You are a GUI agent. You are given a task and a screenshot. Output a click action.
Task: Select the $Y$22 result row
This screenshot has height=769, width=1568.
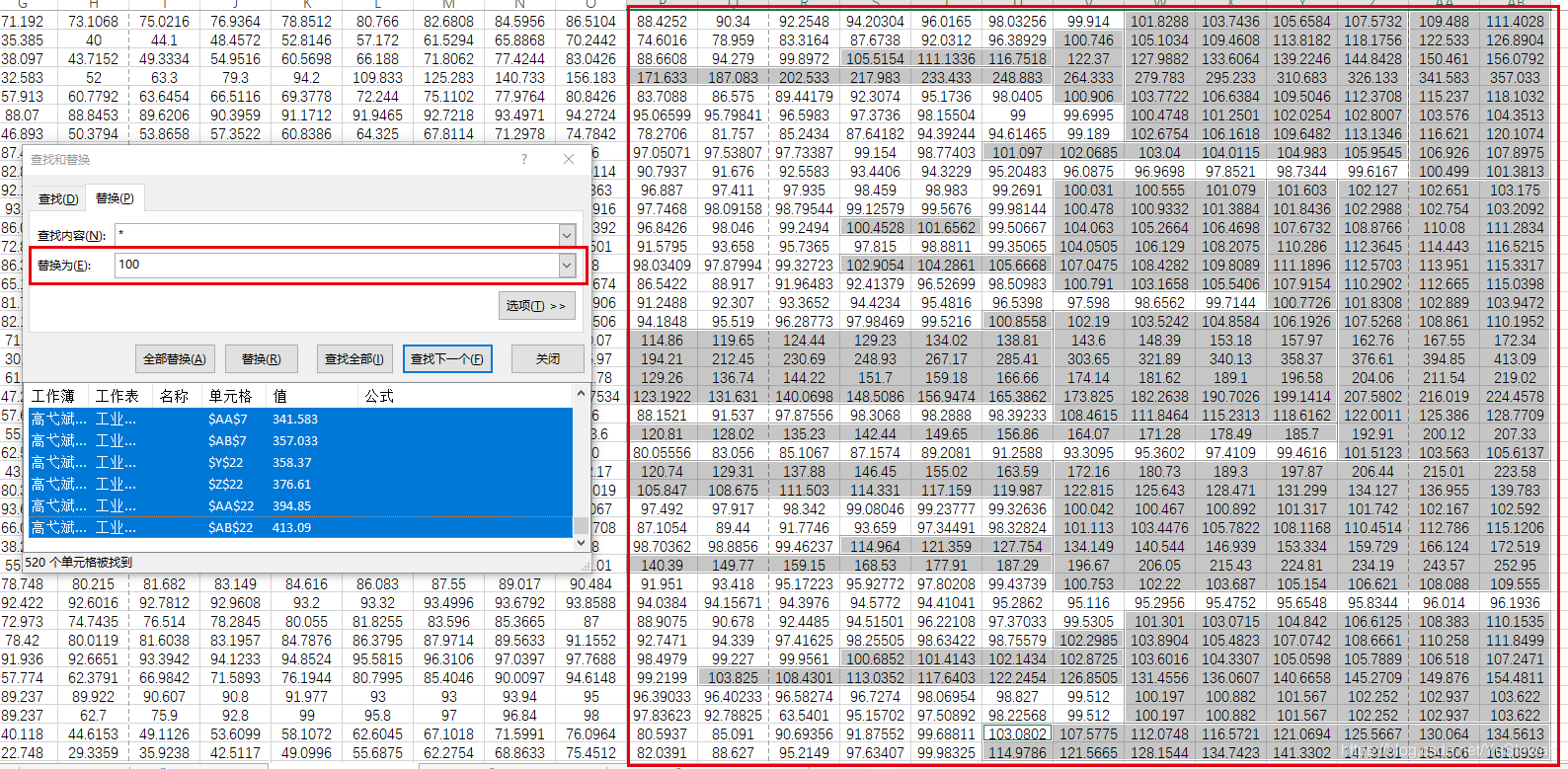(x=301, y=463)
